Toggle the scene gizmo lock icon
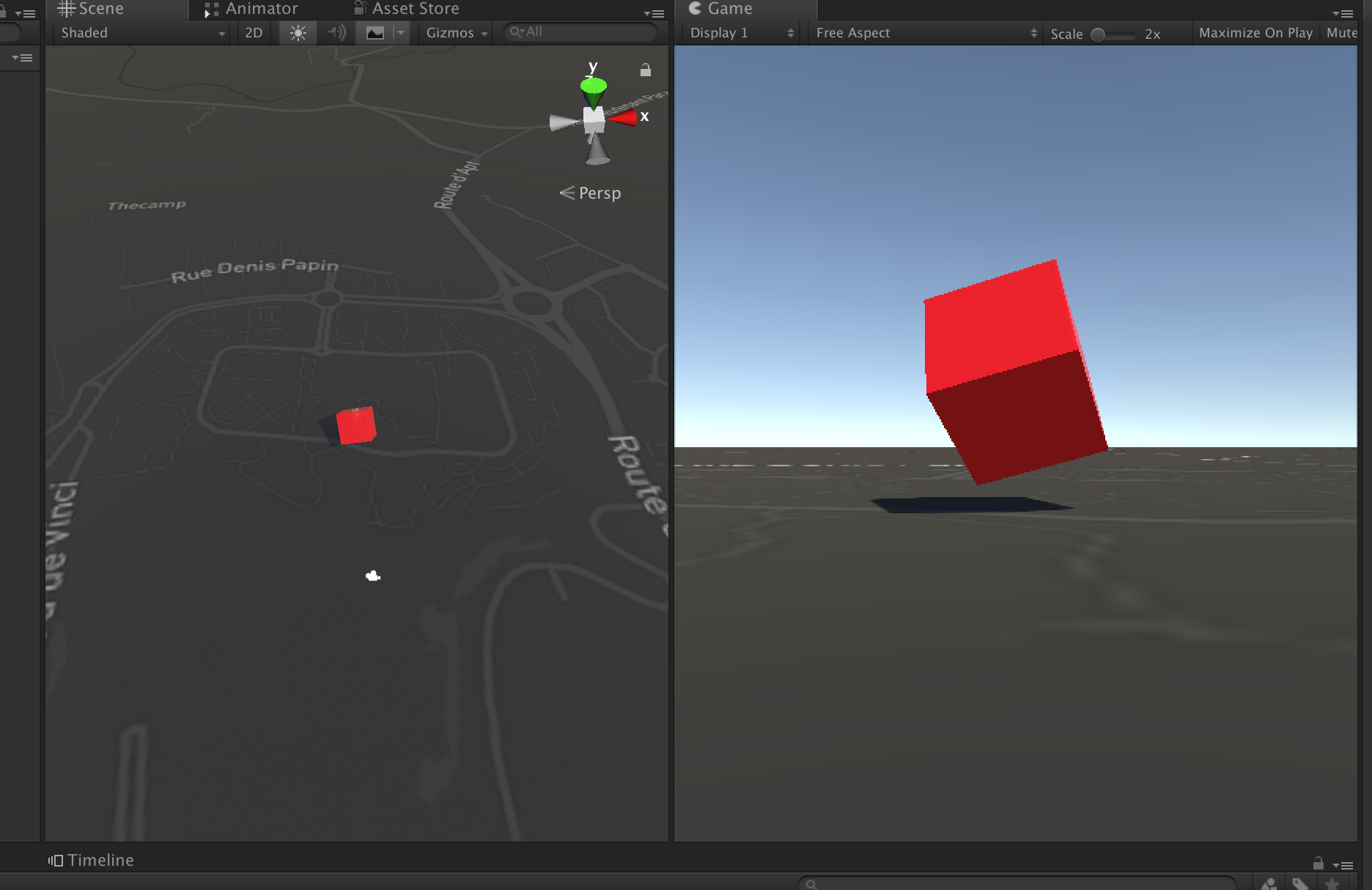The height and width of the screenshot is (890, 1372). (x=645, y=70)
